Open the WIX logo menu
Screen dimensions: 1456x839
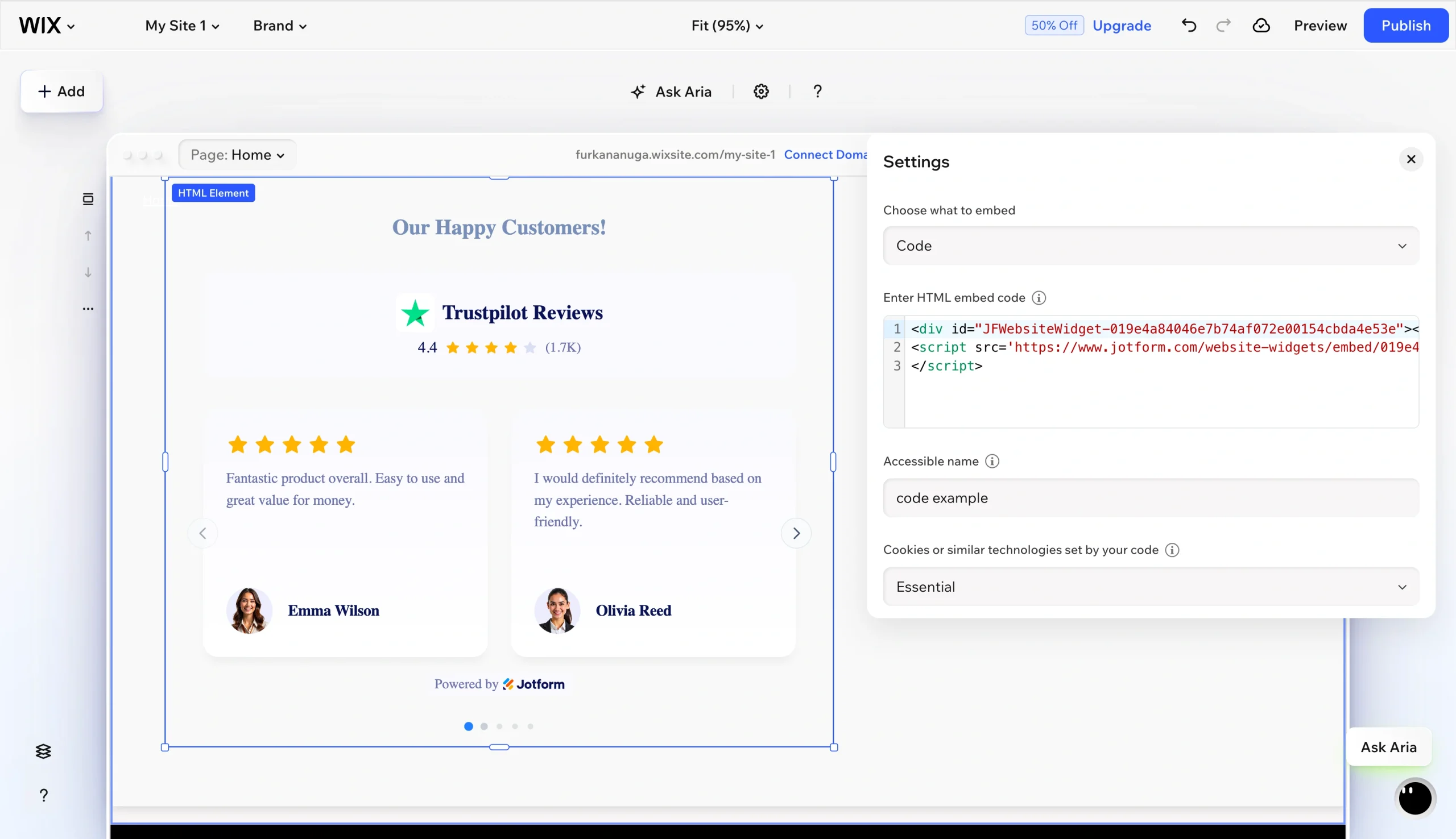(46, 26)
